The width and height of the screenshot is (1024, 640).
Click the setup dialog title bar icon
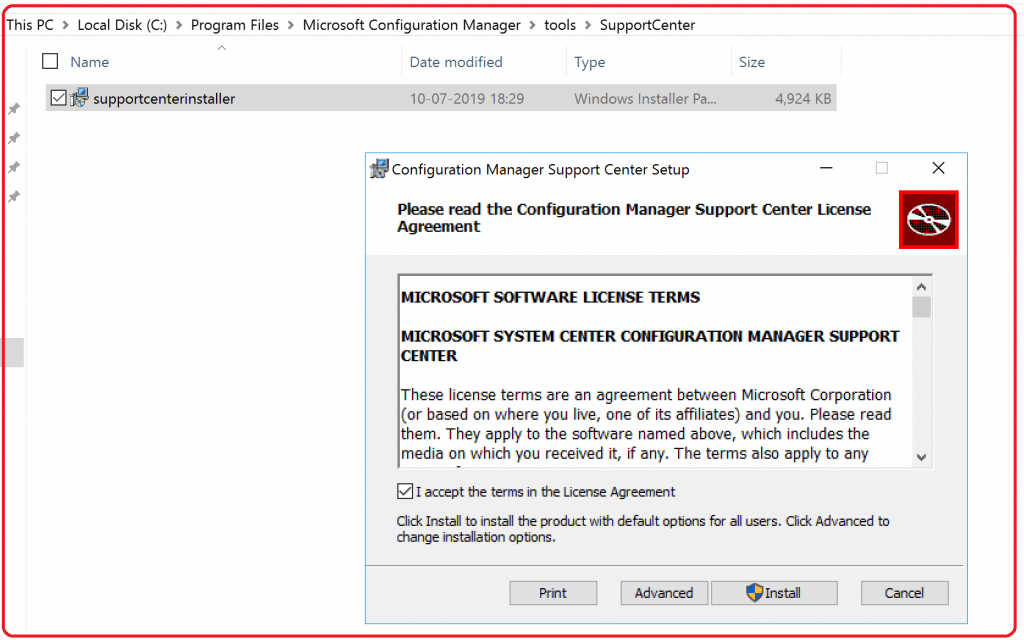[x=379, y=169]
